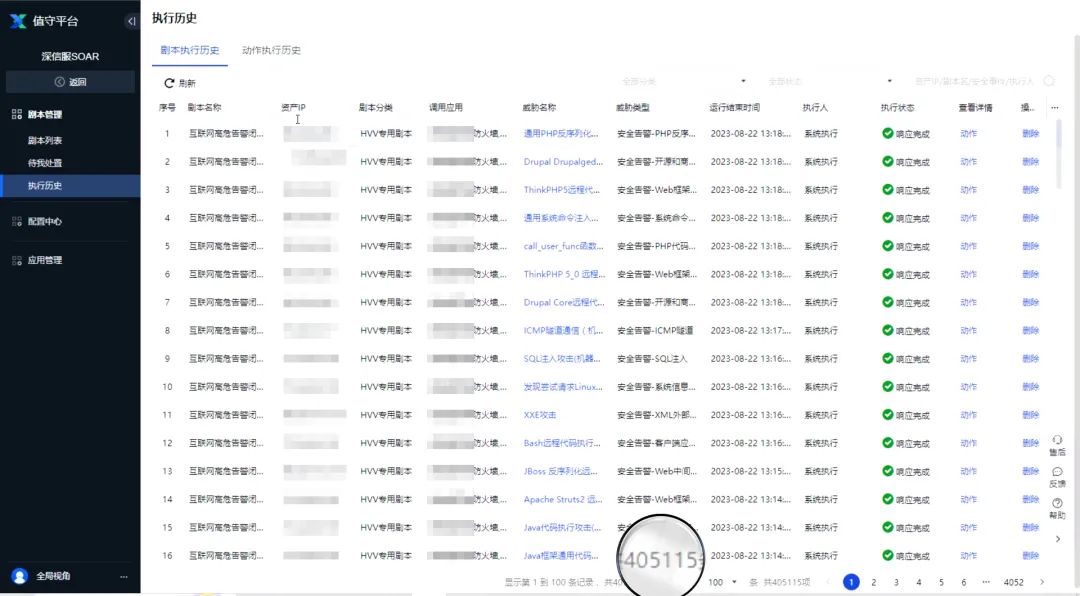Open the XXE攻击 threat link
Viewport: 1080px width, 596px height.
(x=539, y=415)
